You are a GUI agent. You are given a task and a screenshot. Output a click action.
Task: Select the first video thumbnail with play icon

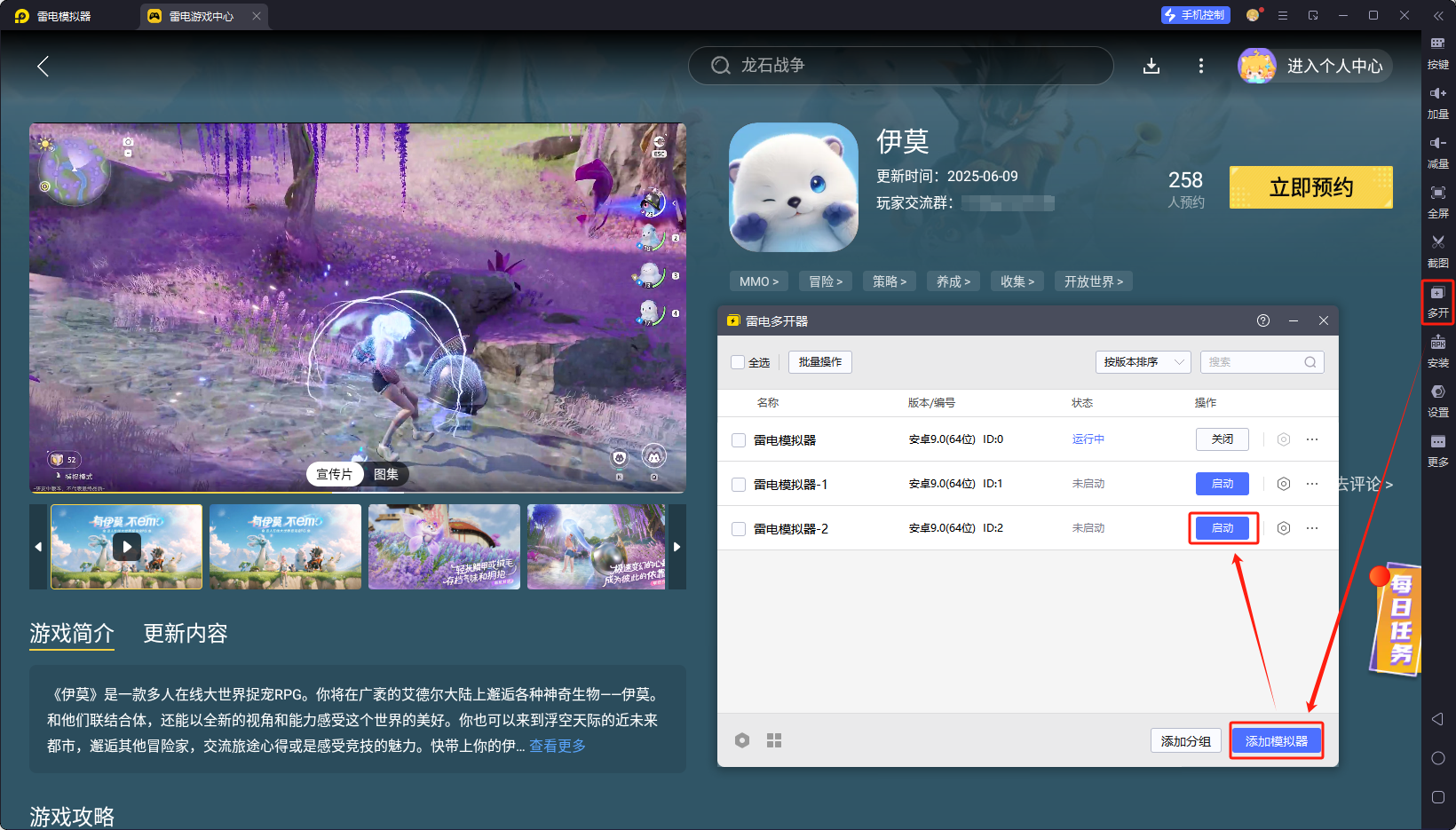tap(127, 547)
